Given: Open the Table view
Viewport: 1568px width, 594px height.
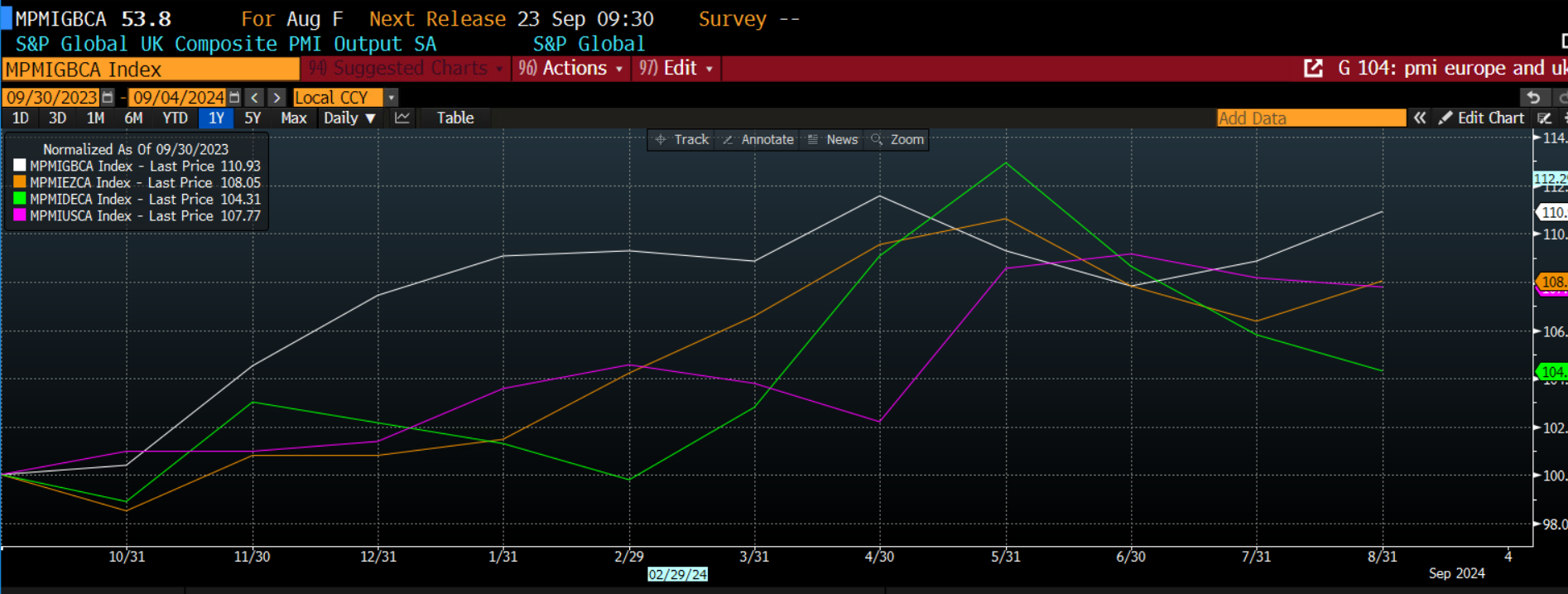Looking at the screenshot, I should pos(455,118).
